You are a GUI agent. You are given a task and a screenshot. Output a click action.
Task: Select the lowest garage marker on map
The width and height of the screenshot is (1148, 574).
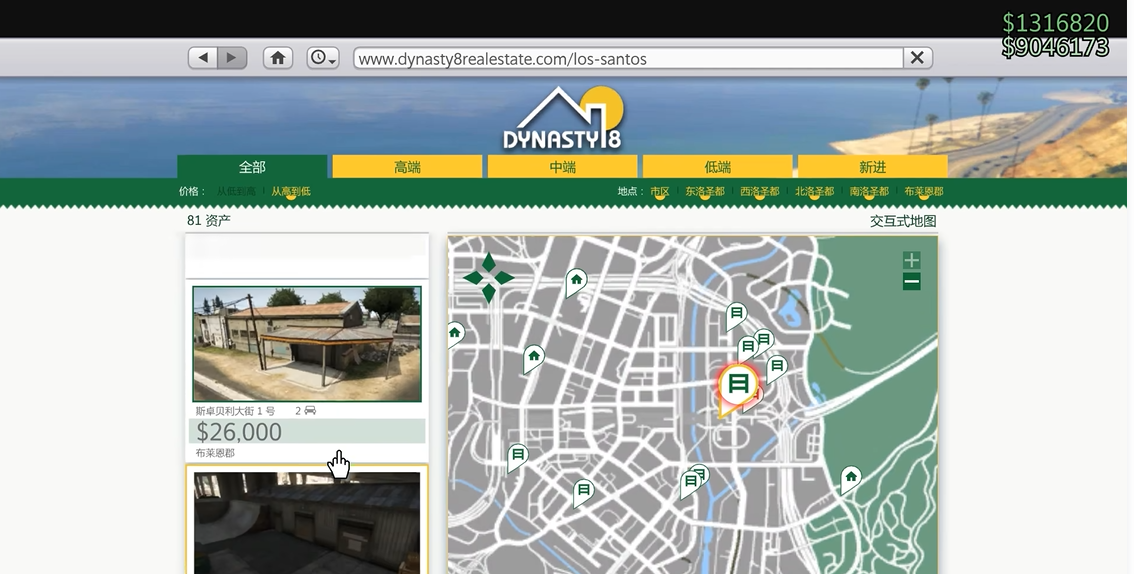584,491
